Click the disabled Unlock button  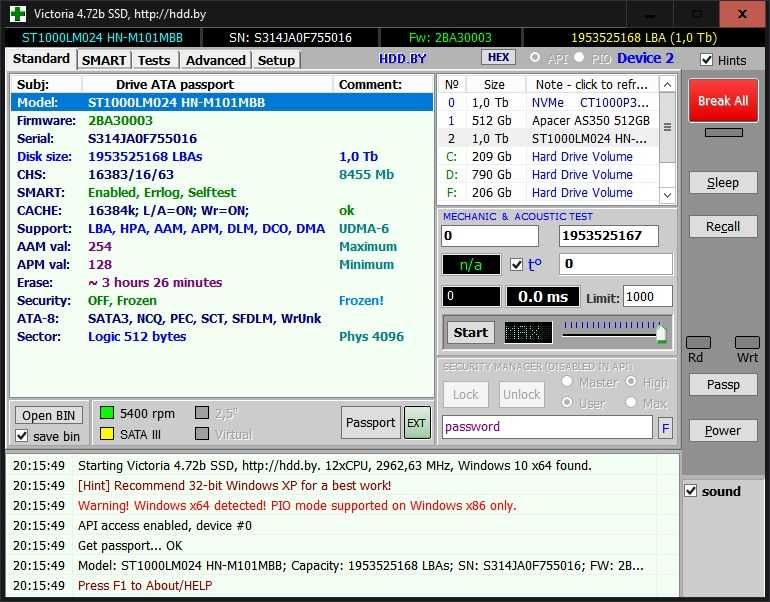click(522, 394)
